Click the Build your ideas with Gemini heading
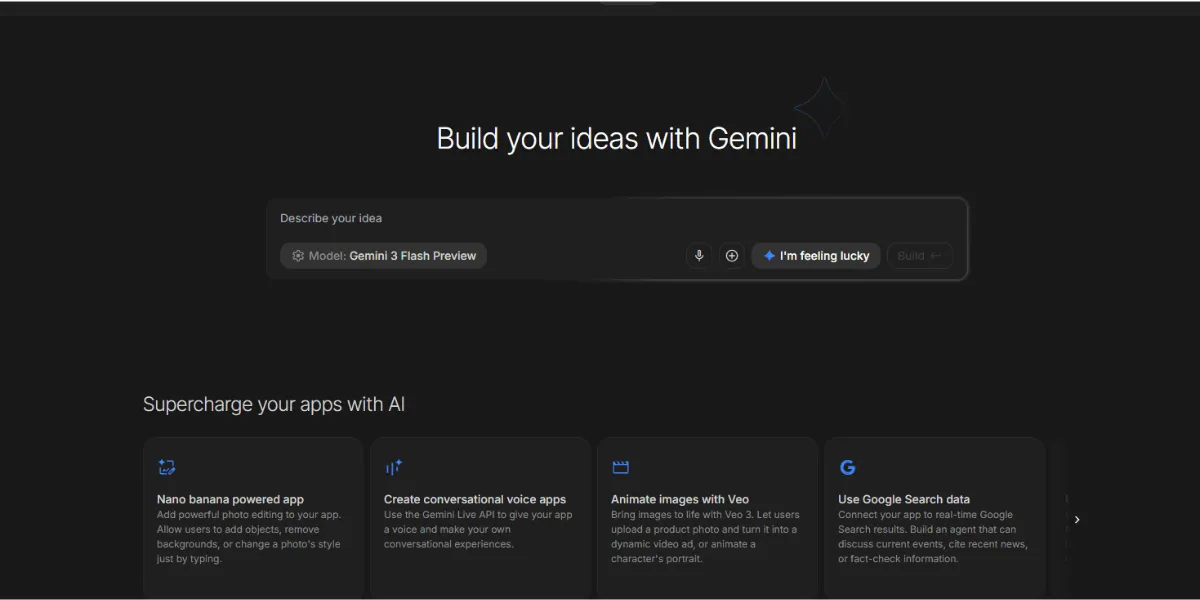 [x=617, y=138]
